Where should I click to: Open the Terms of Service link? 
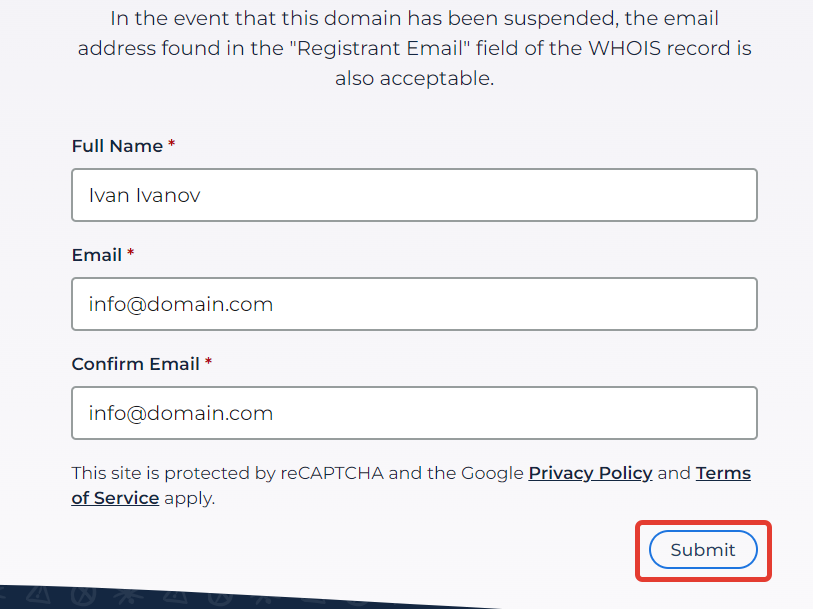click(723, 473)
